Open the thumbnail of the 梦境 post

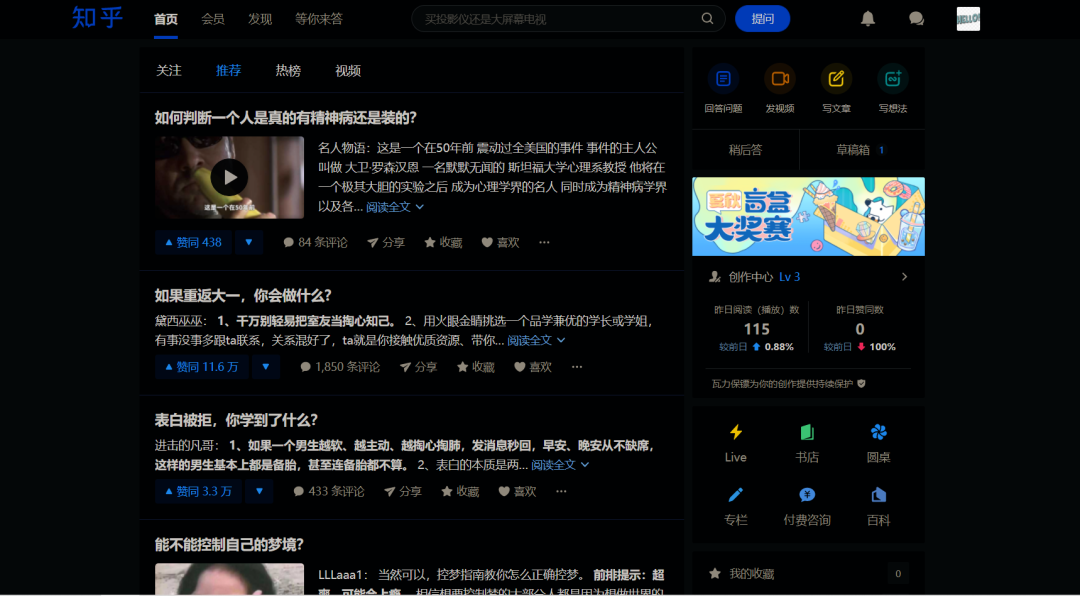[229, 579]
